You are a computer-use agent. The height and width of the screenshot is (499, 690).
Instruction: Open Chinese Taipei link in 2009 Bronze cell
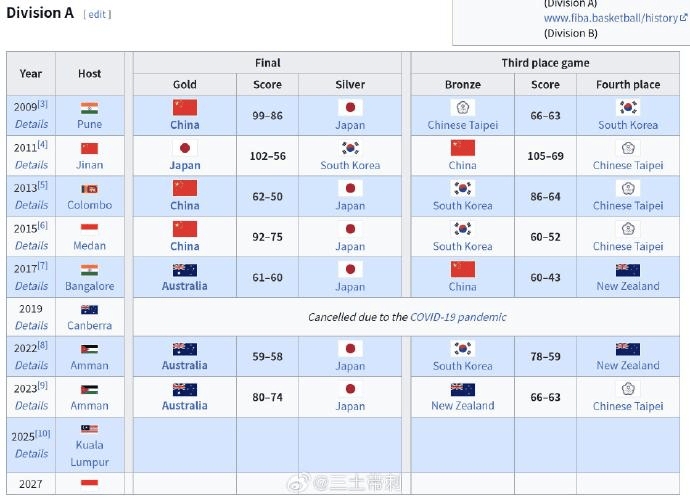pos(462,125)
